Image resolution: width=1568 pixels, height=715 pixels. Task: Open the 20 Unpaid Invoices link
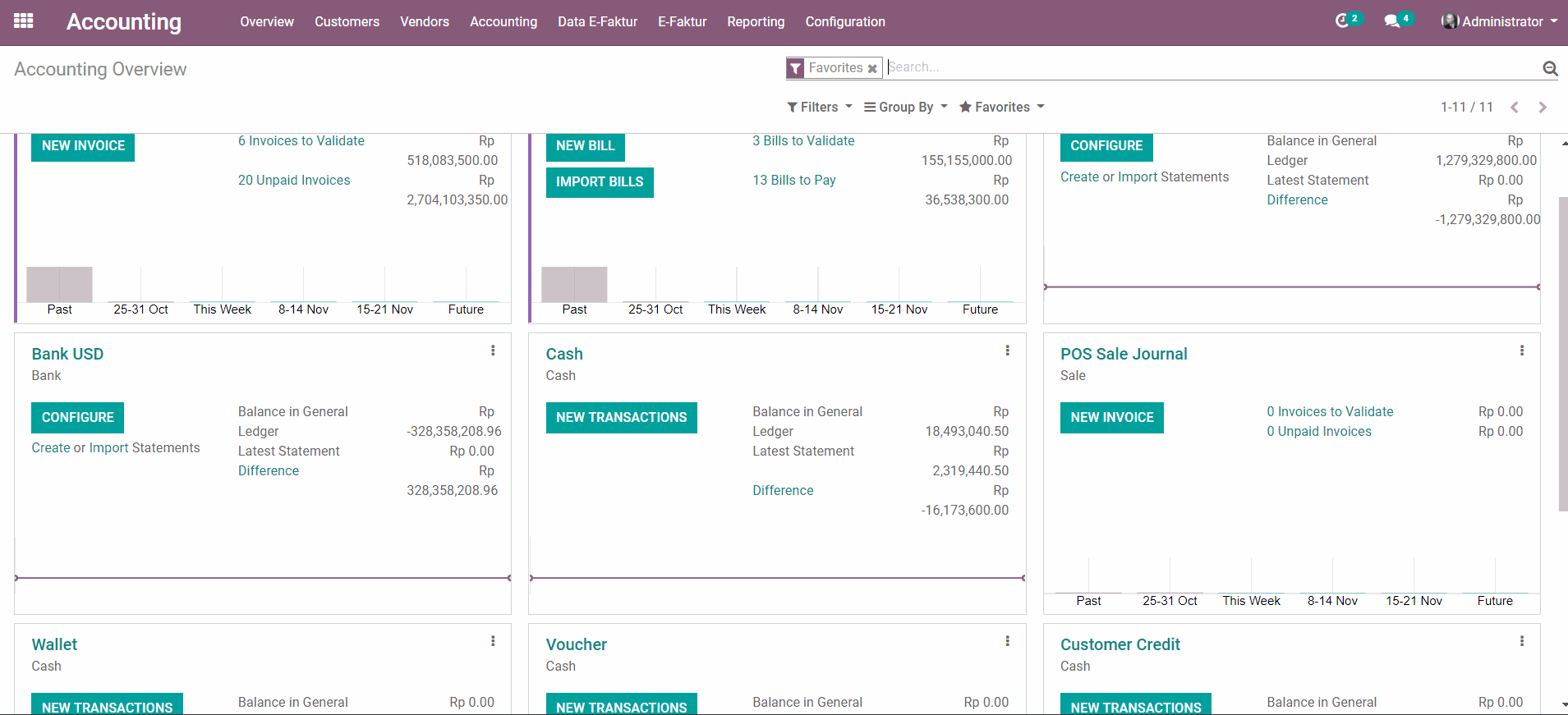coord(294,181)
